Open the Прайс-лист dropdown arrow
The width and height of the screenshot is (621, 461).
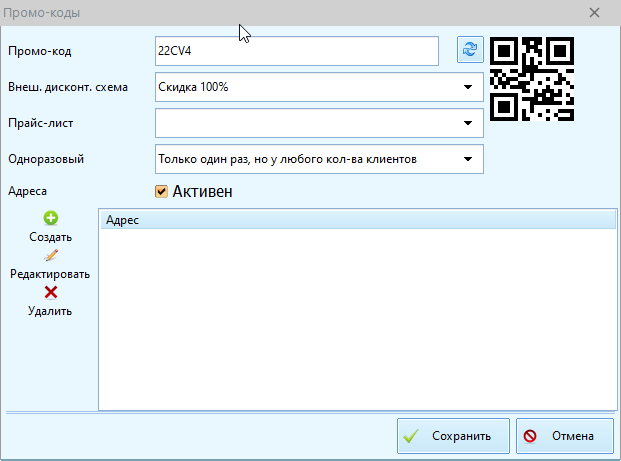tap(468, 123)
